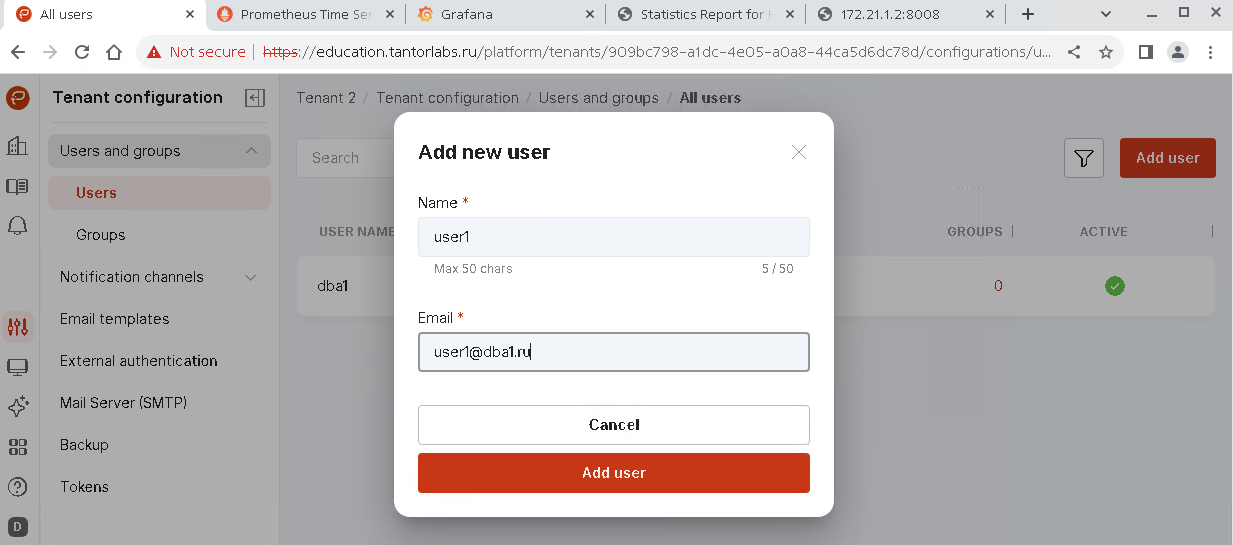Click the monitor icon in sidebar
This screenshot has width=1233, height=545.
point(17,367)
